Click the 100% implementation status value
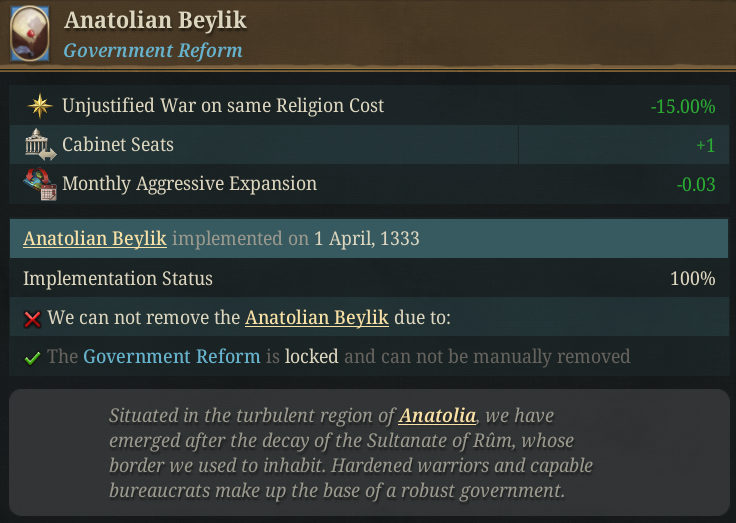This screenshot has height=523, width=736. (x=692, y=279)
